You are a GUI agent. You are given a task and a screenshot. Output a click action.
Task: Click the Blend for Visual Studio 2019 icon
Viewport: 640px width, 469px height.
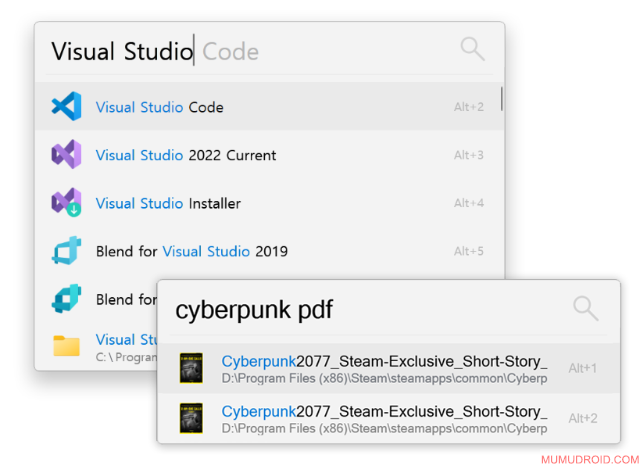click(x=66, y=250)
